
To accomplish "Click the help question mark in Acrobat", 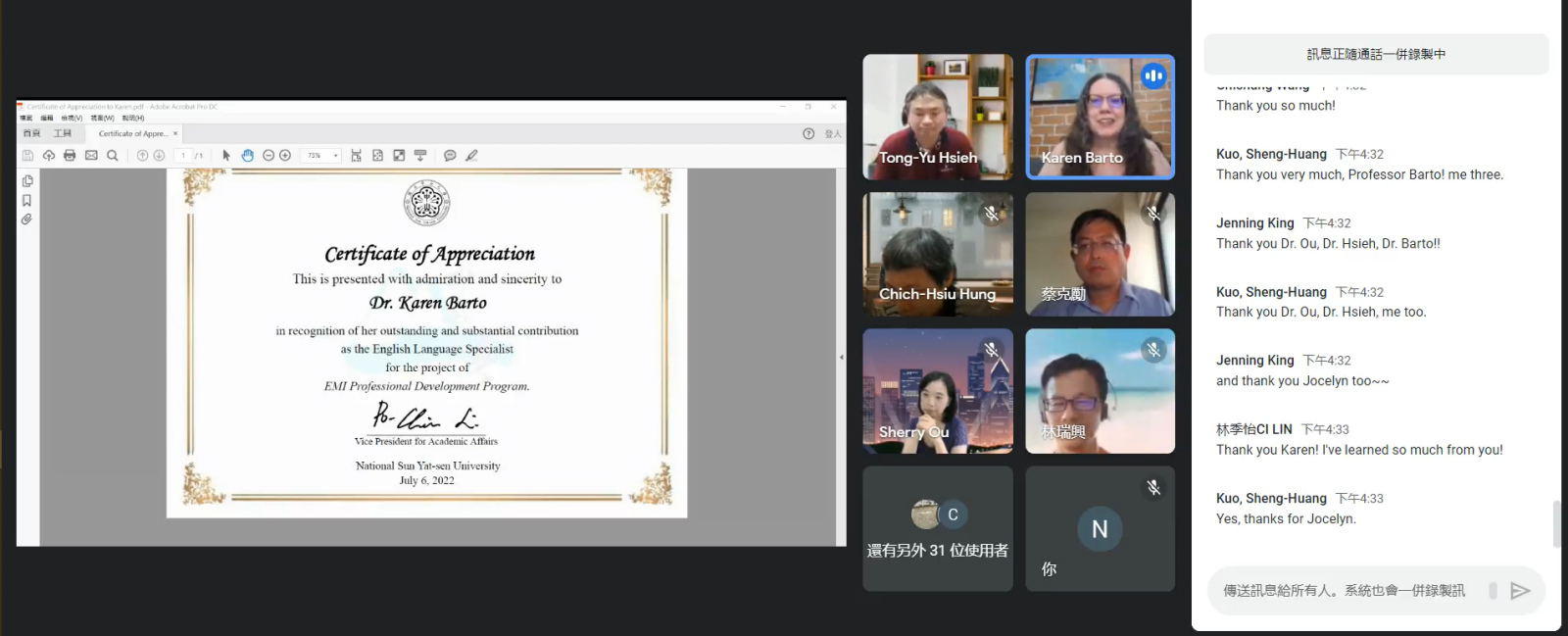I will click(x=808, y=134).
